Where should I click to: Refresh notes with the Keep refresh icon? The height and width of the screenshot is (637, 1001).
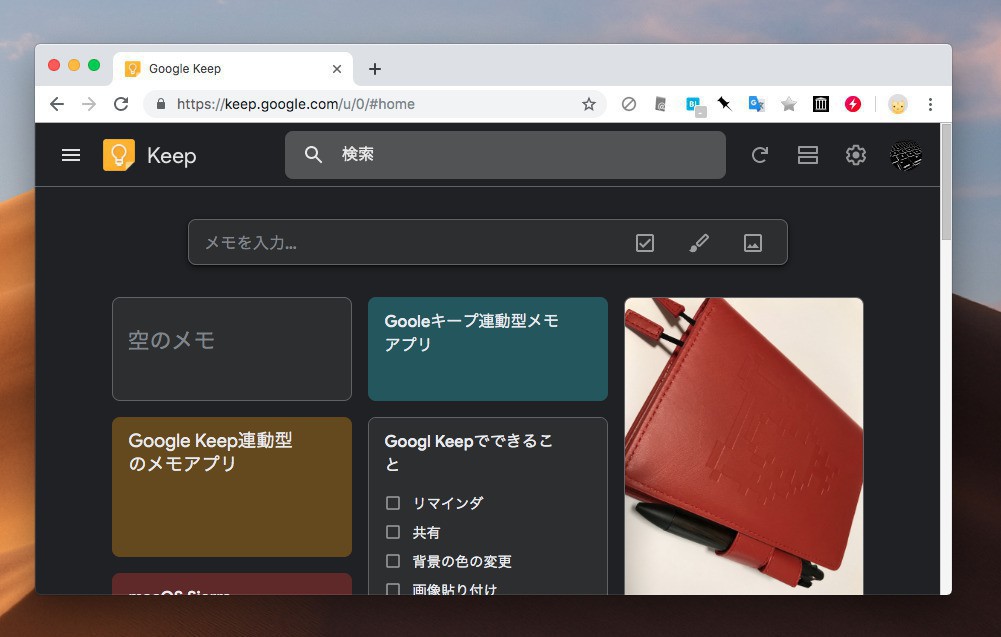tap(759, 154)
